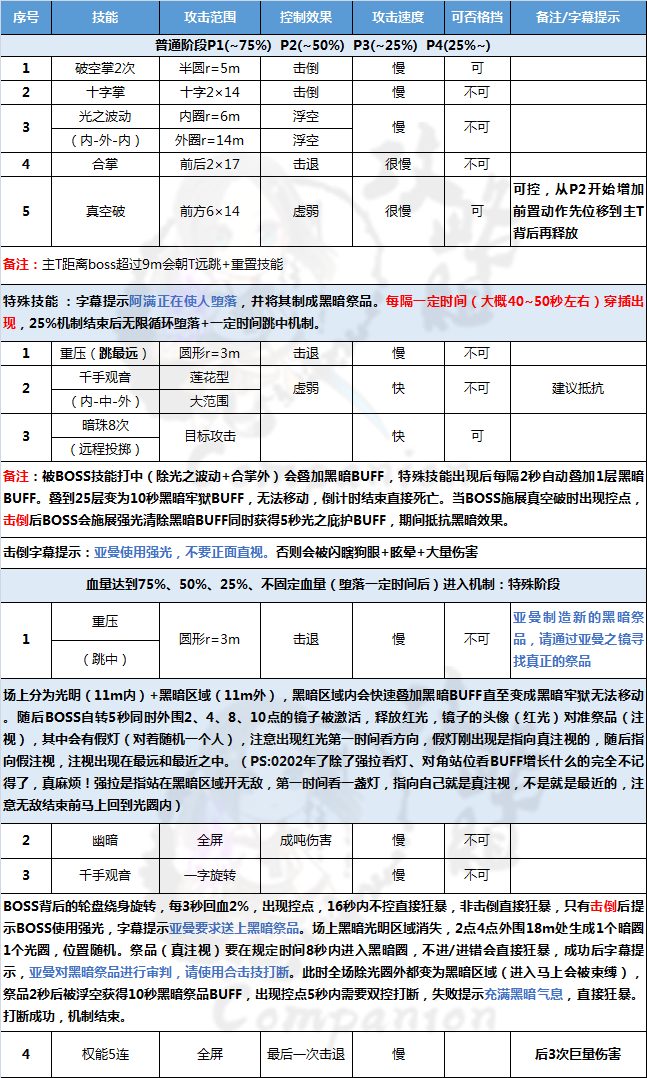Click the 可否格挡 column header
This screenshot has height=1078, width=647.
(477, 17)
